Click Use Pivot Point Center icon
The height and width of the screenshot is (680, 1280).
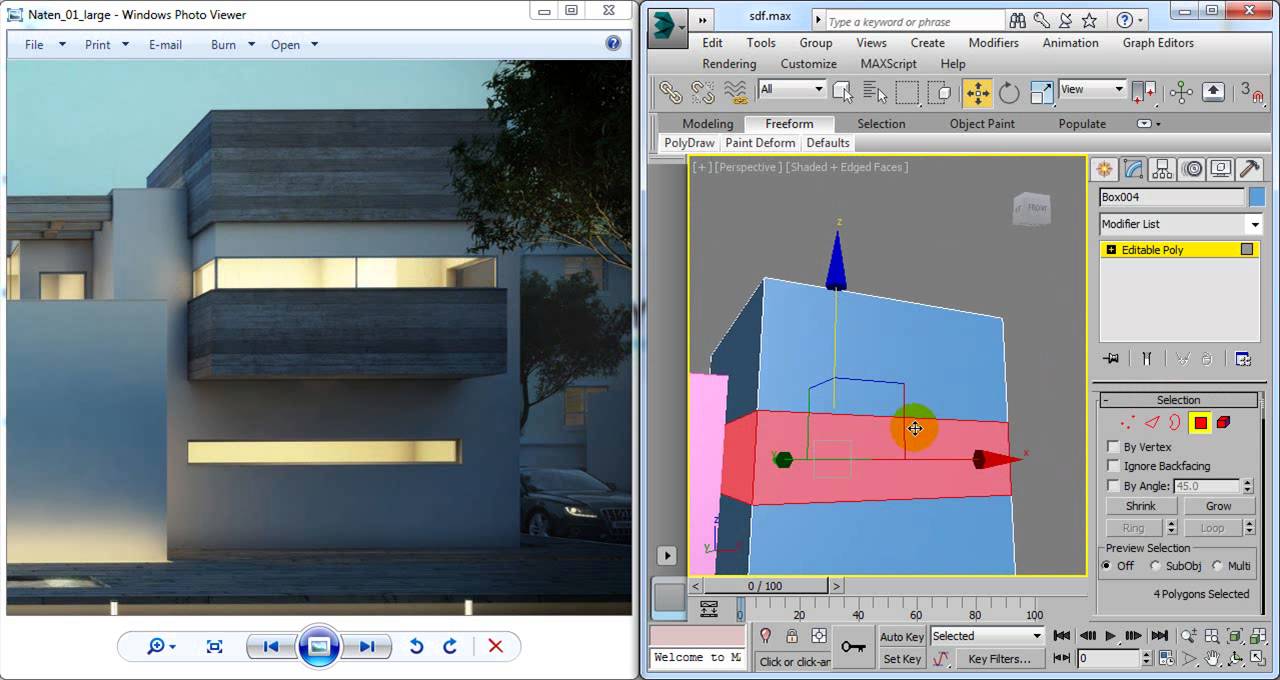point(1144,92)
